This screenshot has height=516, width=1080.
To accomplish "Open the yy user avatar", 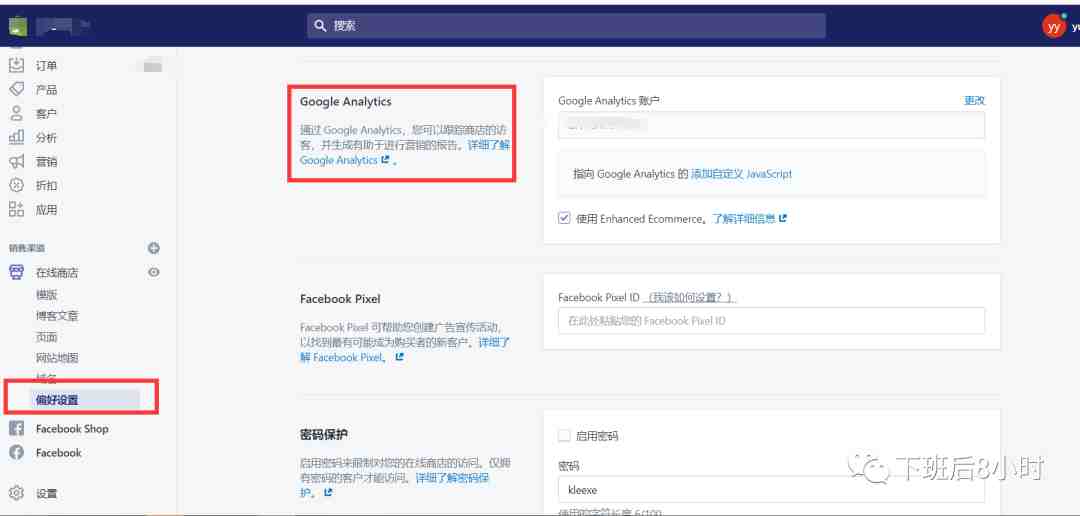I will [x=1053, y=26].
